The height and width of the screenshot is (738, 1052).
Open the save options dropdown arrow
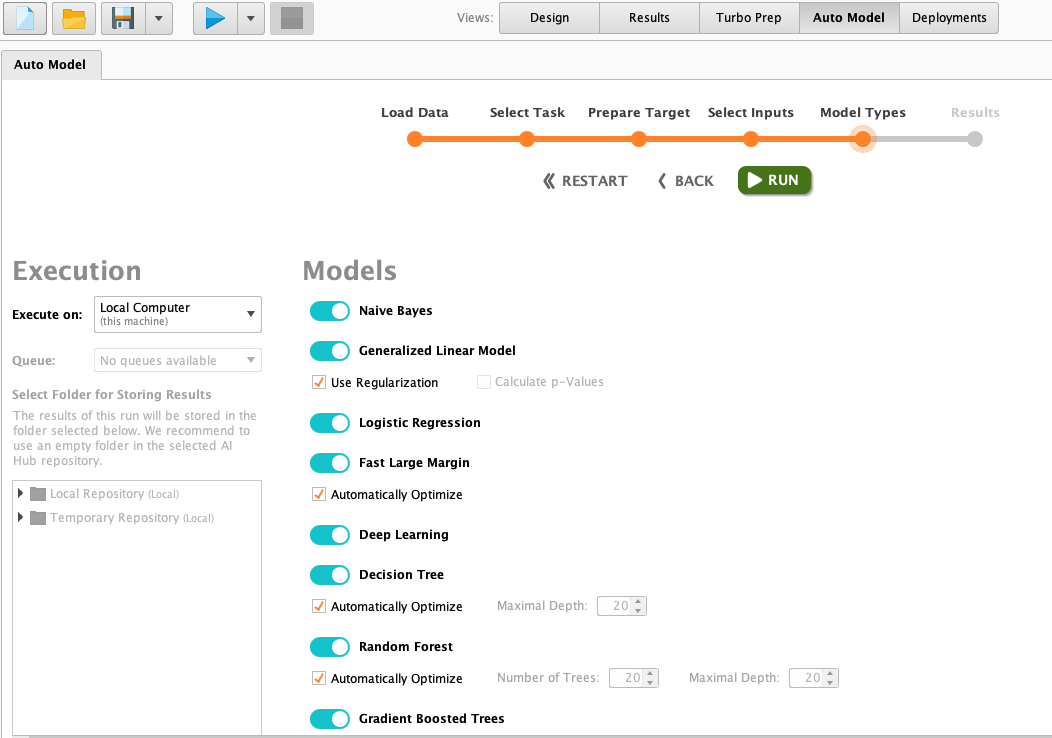[158, 17]
